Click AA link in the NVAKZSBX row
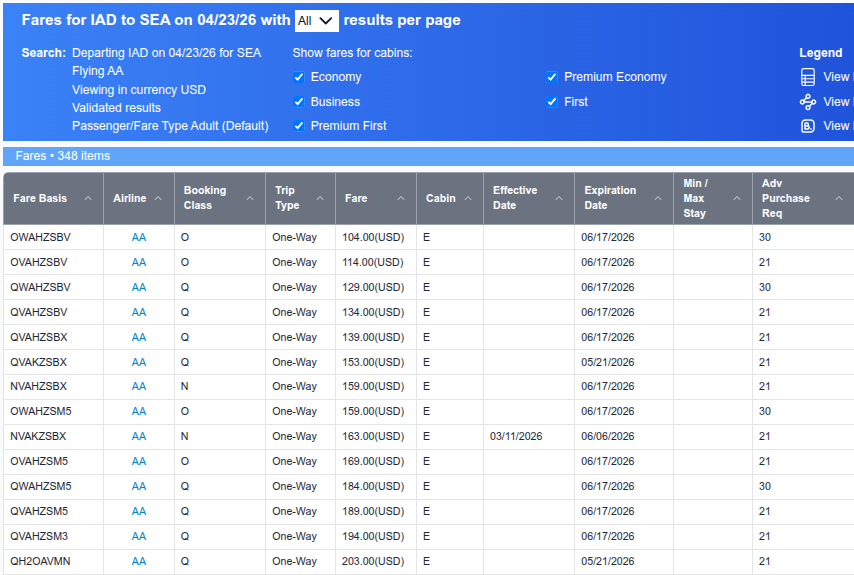The width and height of the screenshot is (854, 575). pos(139,436)
